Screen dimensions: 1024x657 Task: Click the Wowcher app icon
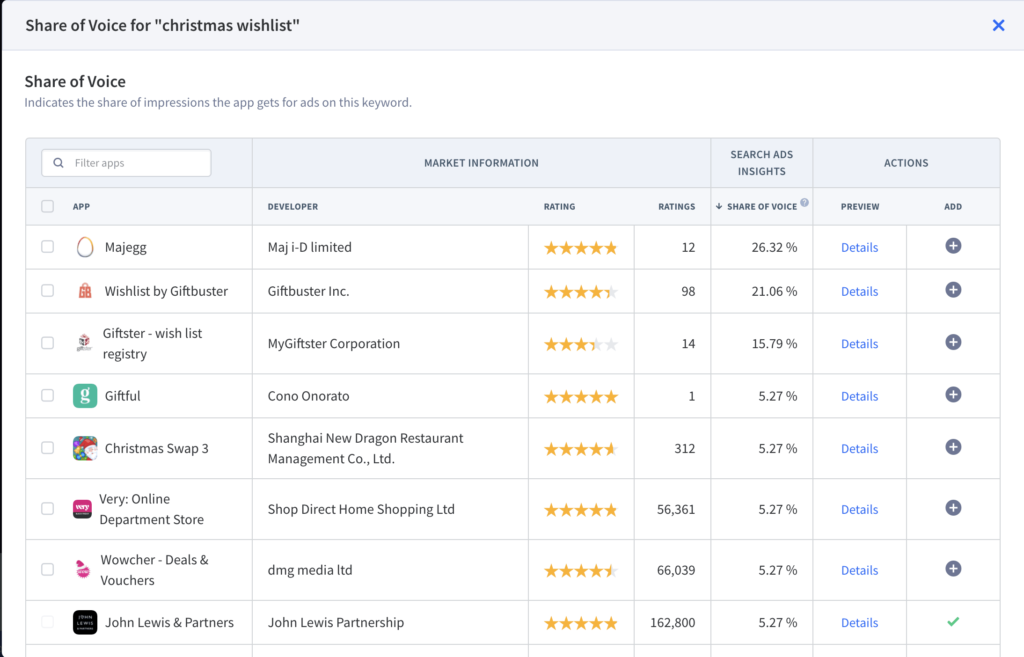pos(82,569)
